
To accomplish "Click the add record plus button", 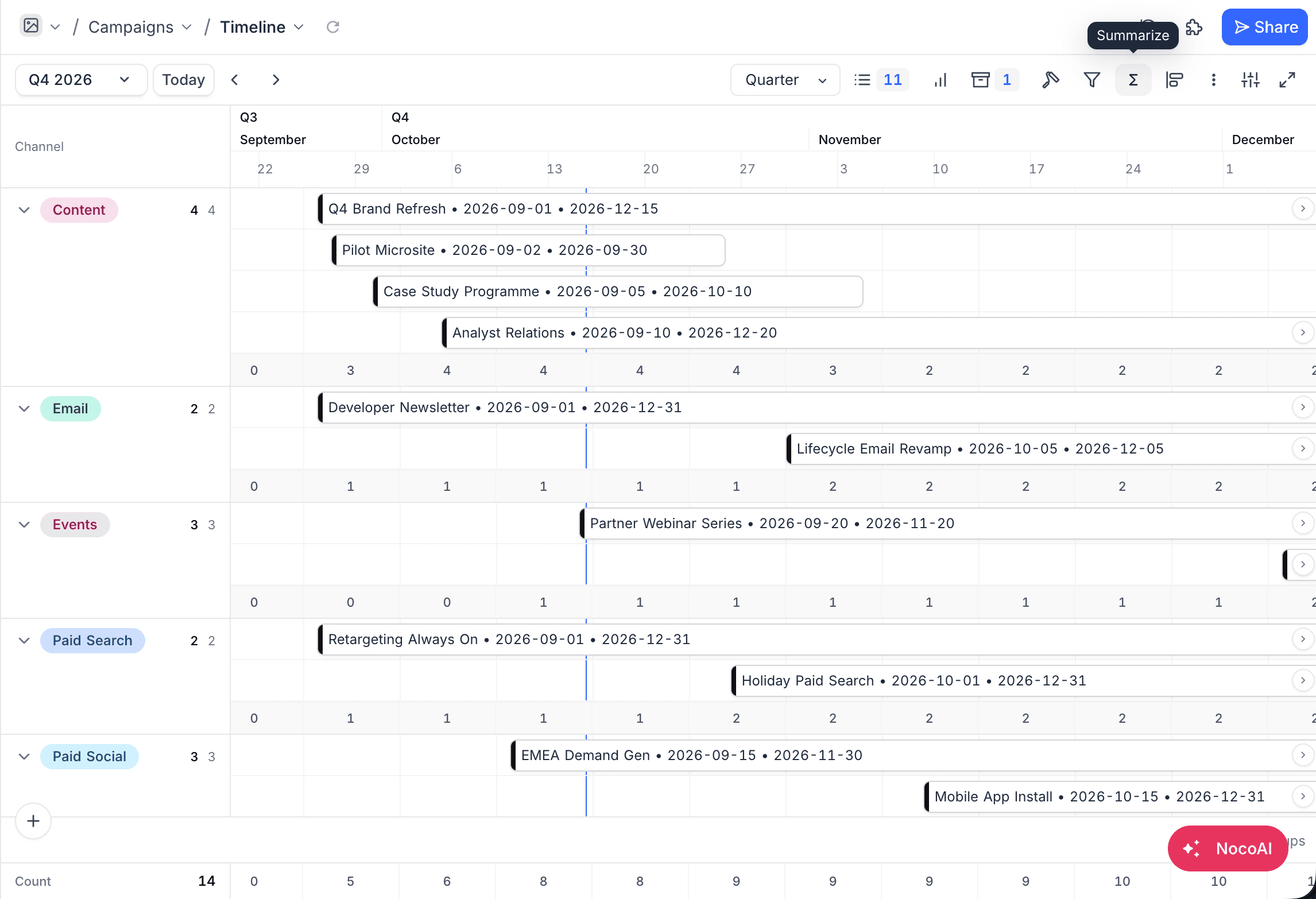I will point(33,821).
